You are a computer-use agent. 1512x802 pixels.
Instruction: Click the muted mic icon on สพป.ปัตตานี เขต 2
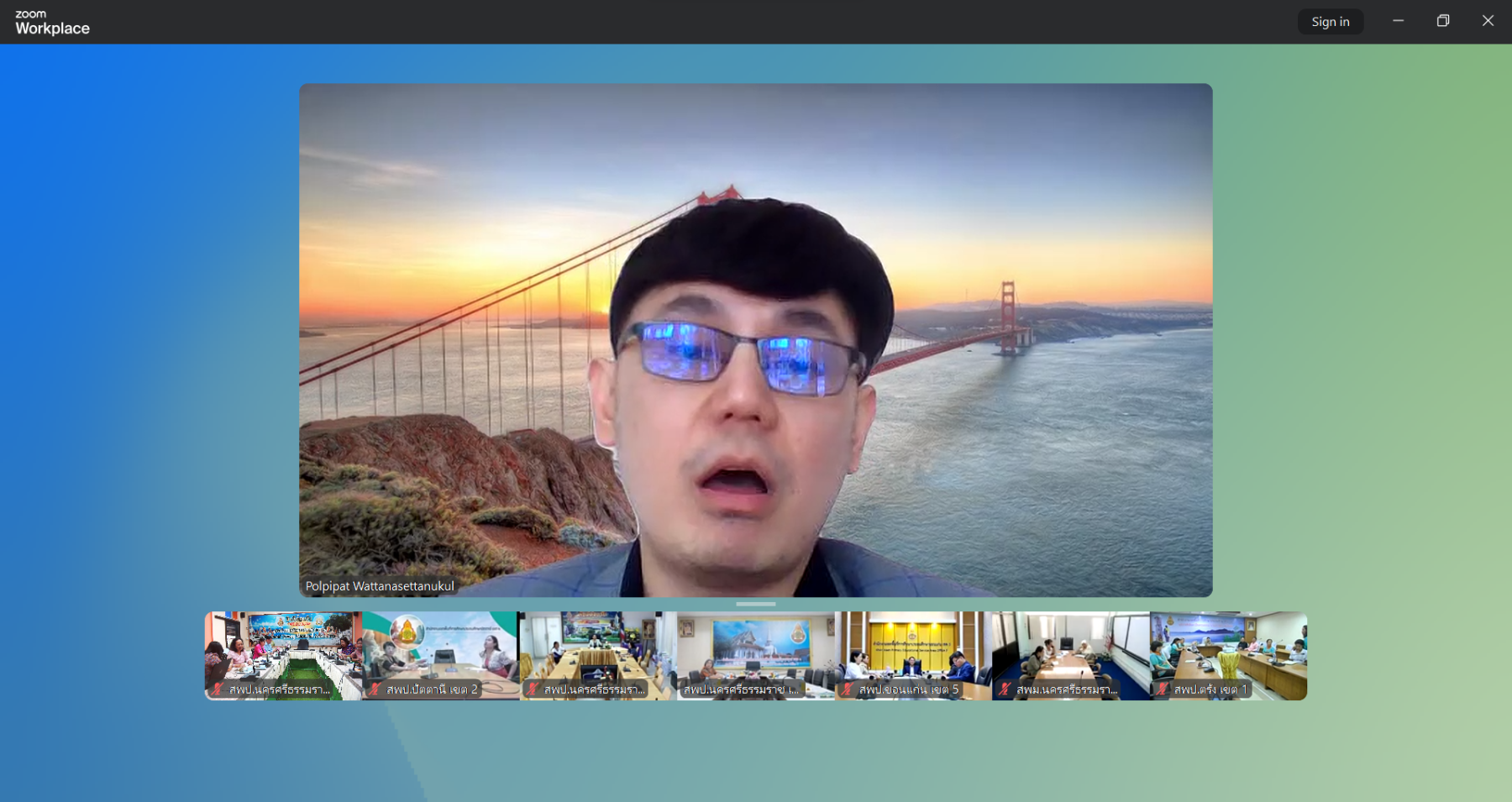click(375, 689)
